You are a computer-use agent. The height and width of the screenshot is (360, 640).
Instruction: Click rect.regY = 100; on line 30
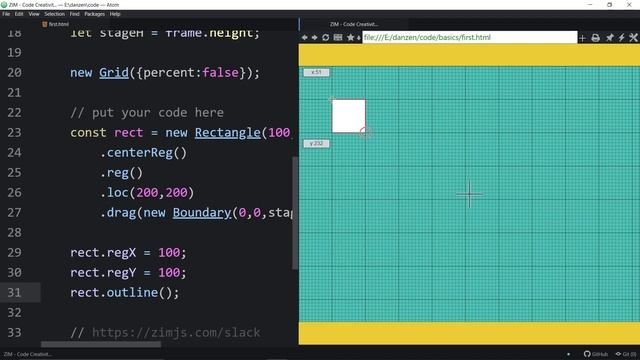[128, 273]
